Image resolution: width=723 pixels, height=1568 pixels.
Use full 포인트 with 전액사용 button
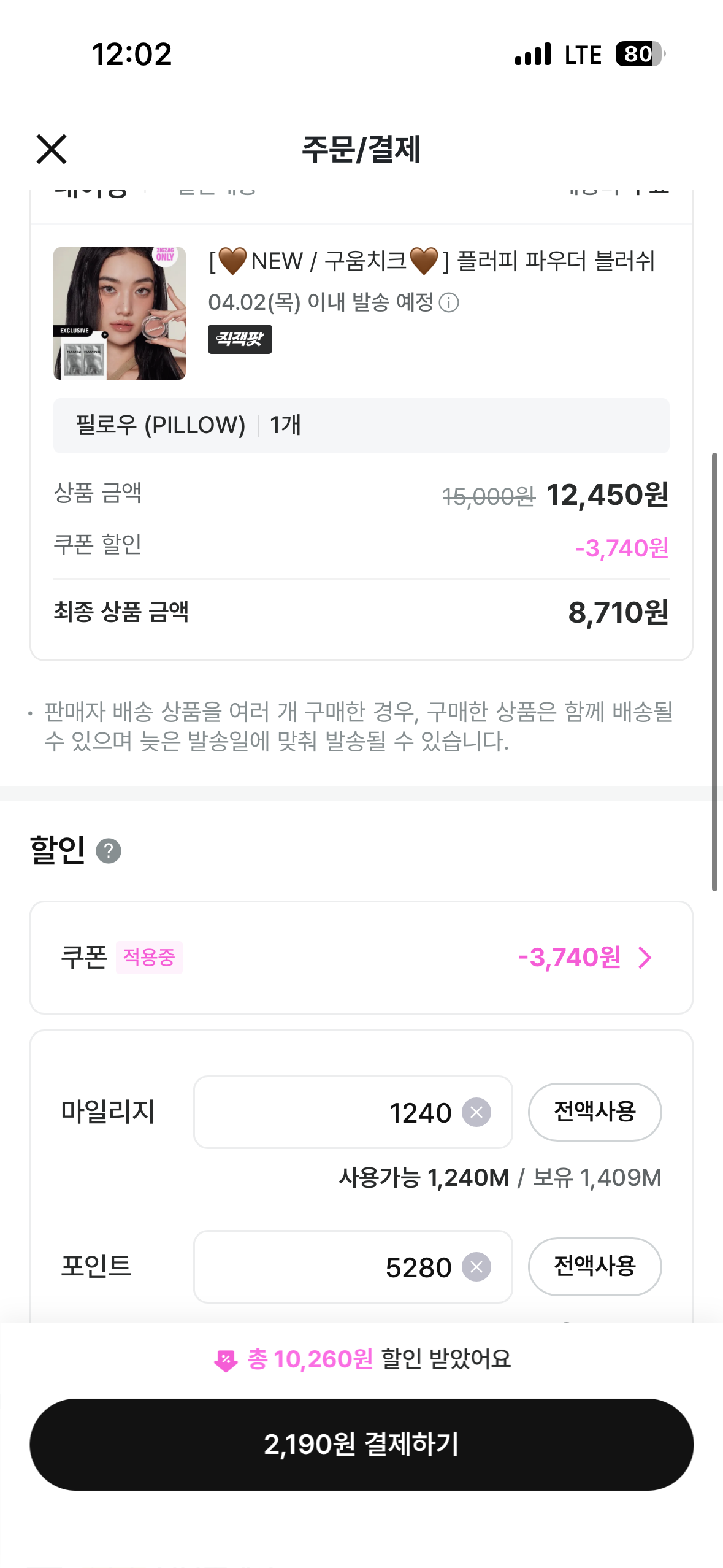(x=594, y=1266)
